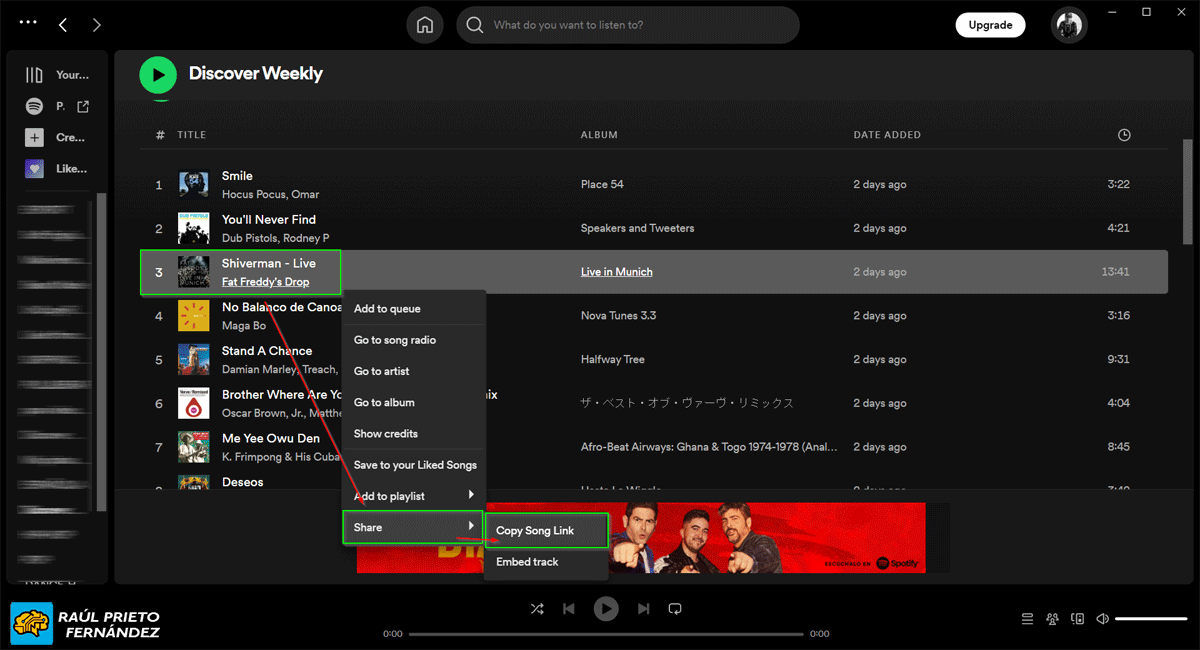Screen dimensions: 1200x650
Task: Open the three-dot app menu
Action: (28, 23)
